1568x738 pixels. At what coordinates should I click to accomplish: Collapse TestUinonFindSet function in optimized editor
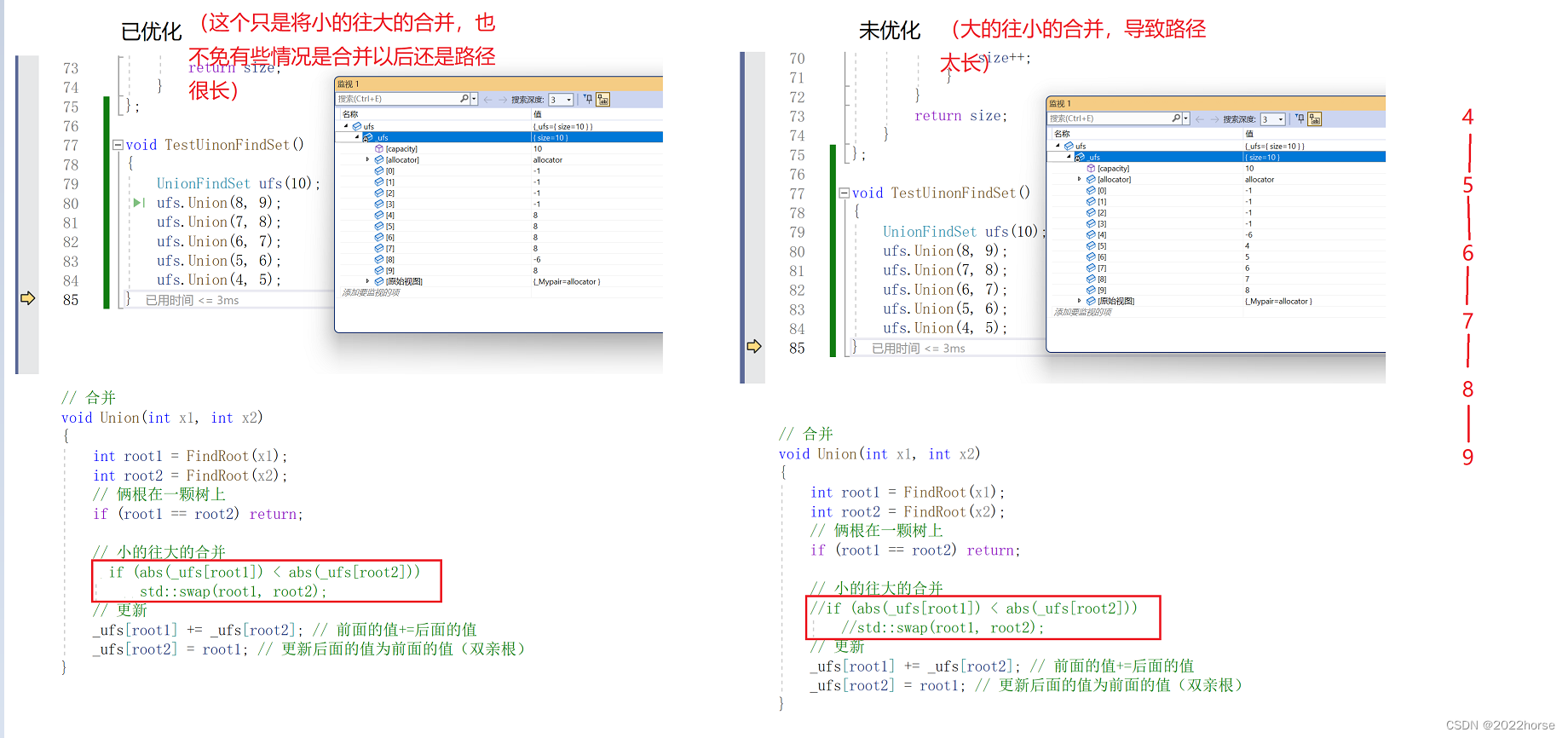tap(118, 145)
